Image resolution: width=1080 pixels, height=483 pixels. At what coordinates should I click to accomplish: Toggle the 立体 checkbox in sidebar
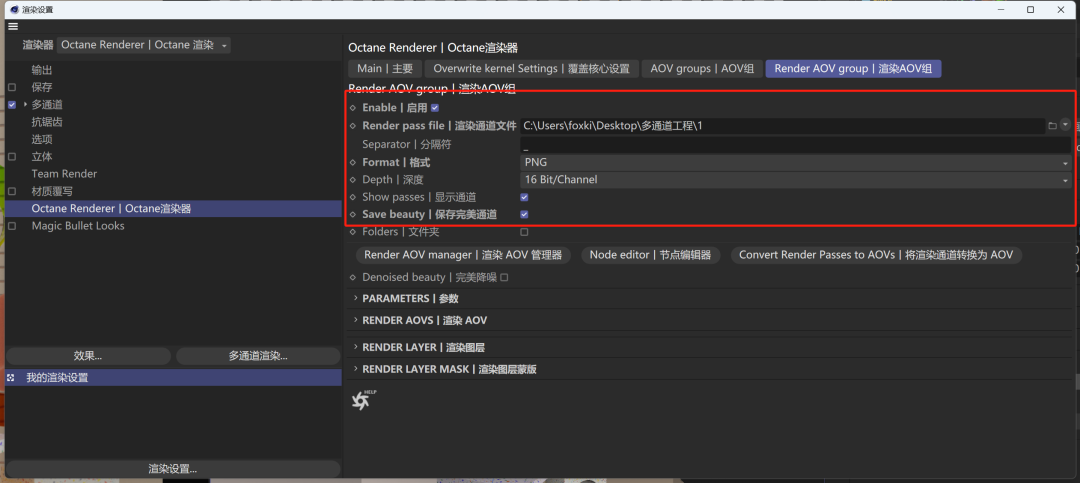pos(12,156)
